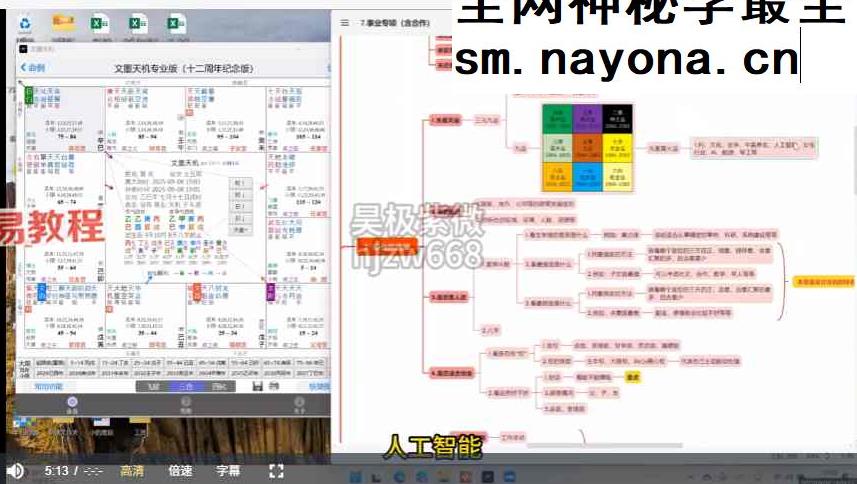Open the bottom dropdown in the chart center stack
This screenshot has height=484, width=857.
(x=239, y=230)
